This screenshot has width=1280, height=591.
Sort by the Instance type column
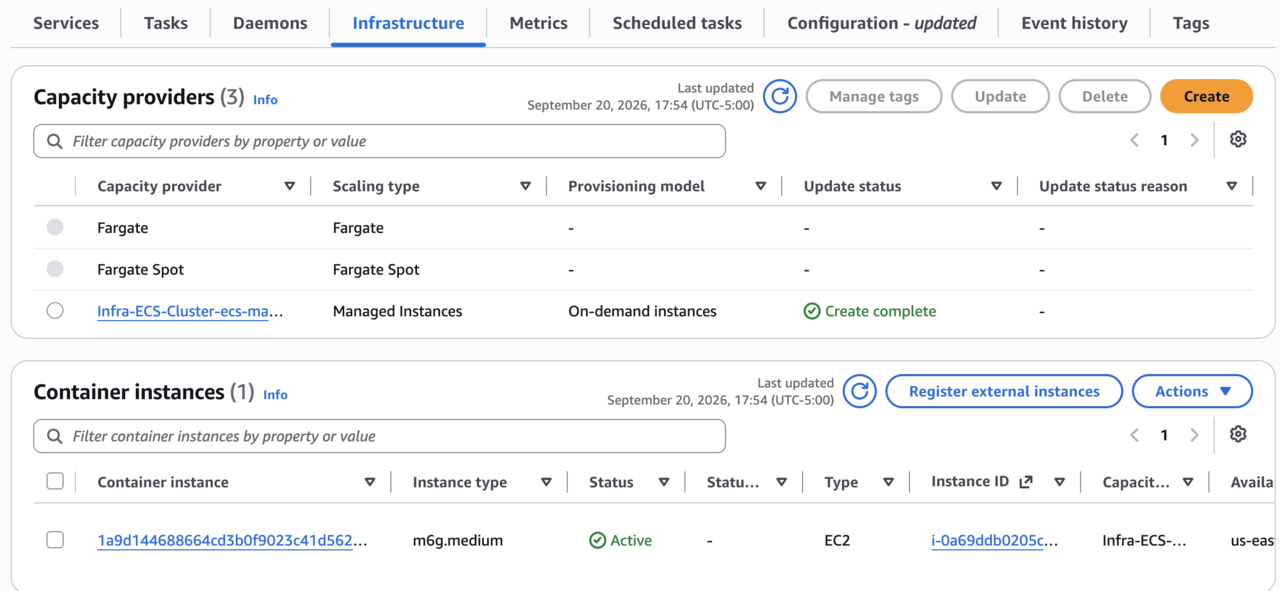pos(546,482)
